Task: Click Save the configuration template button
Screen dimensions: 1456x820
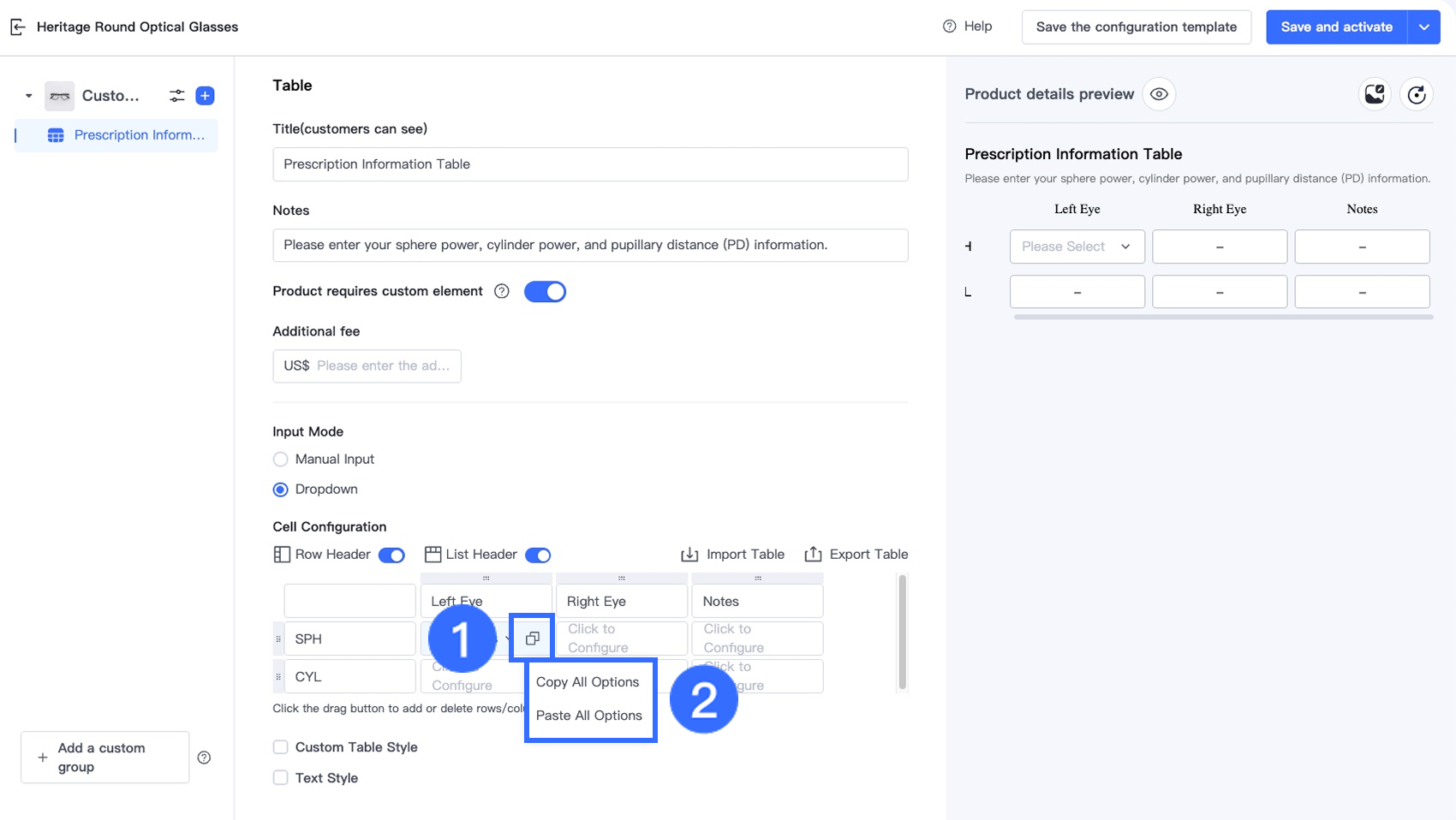Action: (x=1136, y=27)
